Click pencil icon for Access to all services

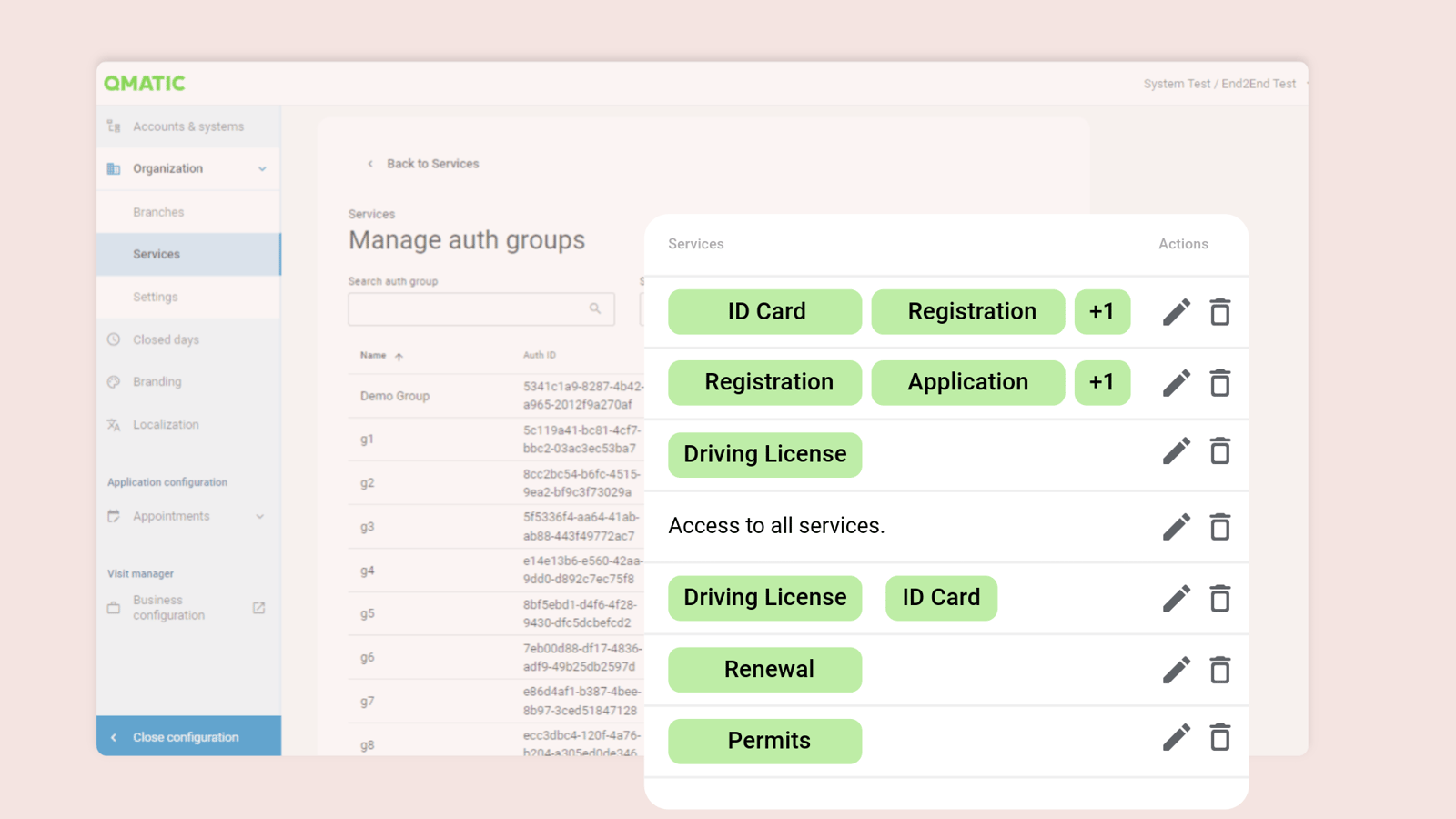[x=1176, y=527]
